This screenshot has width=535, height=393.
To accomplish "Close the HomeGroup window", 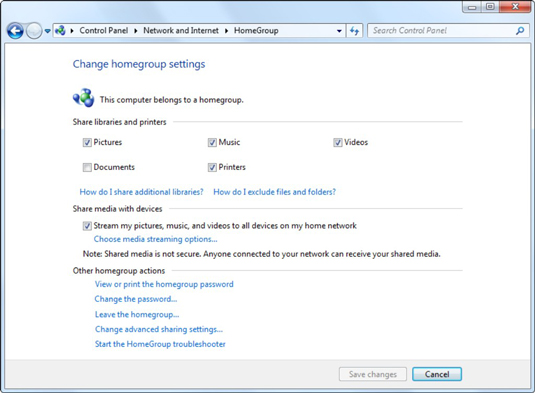I will pyautogui.click(x=515, y=7).
